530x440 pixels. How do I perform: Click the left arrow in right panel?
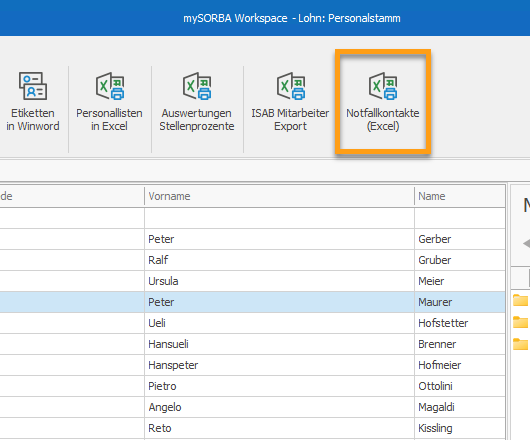tap(526, 243)
